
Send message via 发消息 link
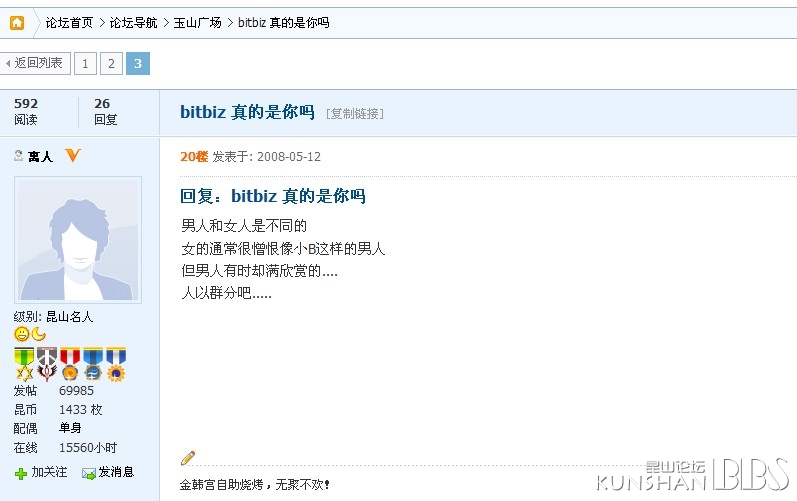(108, 473)
